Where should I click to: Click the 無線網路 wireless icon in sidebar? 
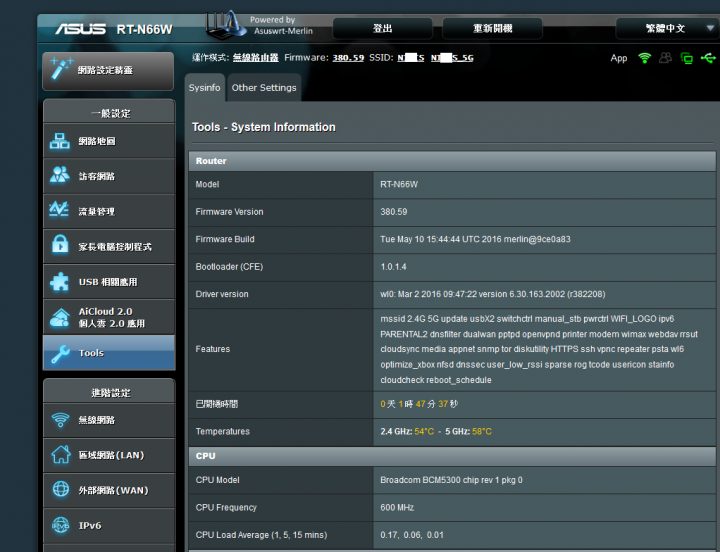click(x=61, y=420)
